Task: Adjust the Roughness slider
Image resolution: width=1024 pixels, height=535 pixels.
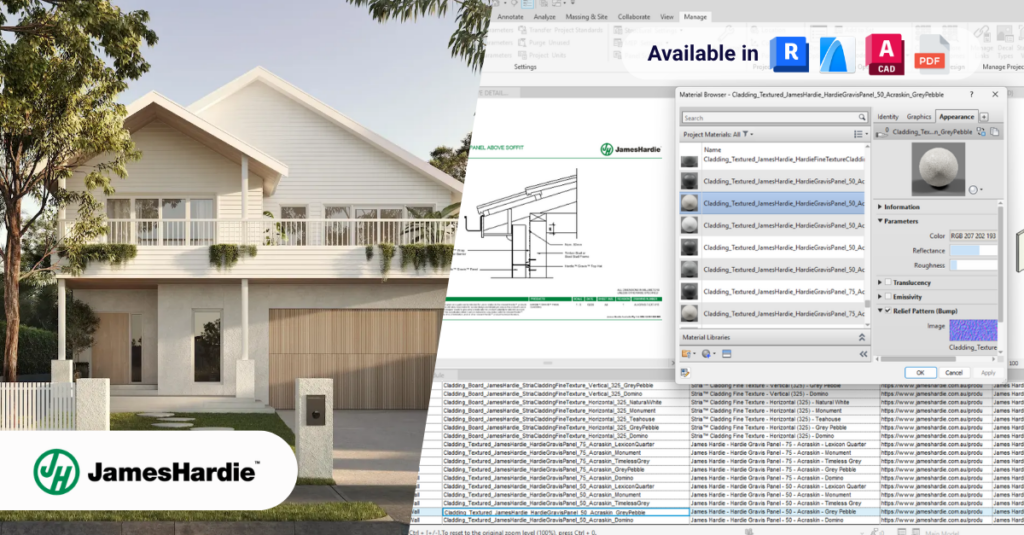Action: pos(973,265)
